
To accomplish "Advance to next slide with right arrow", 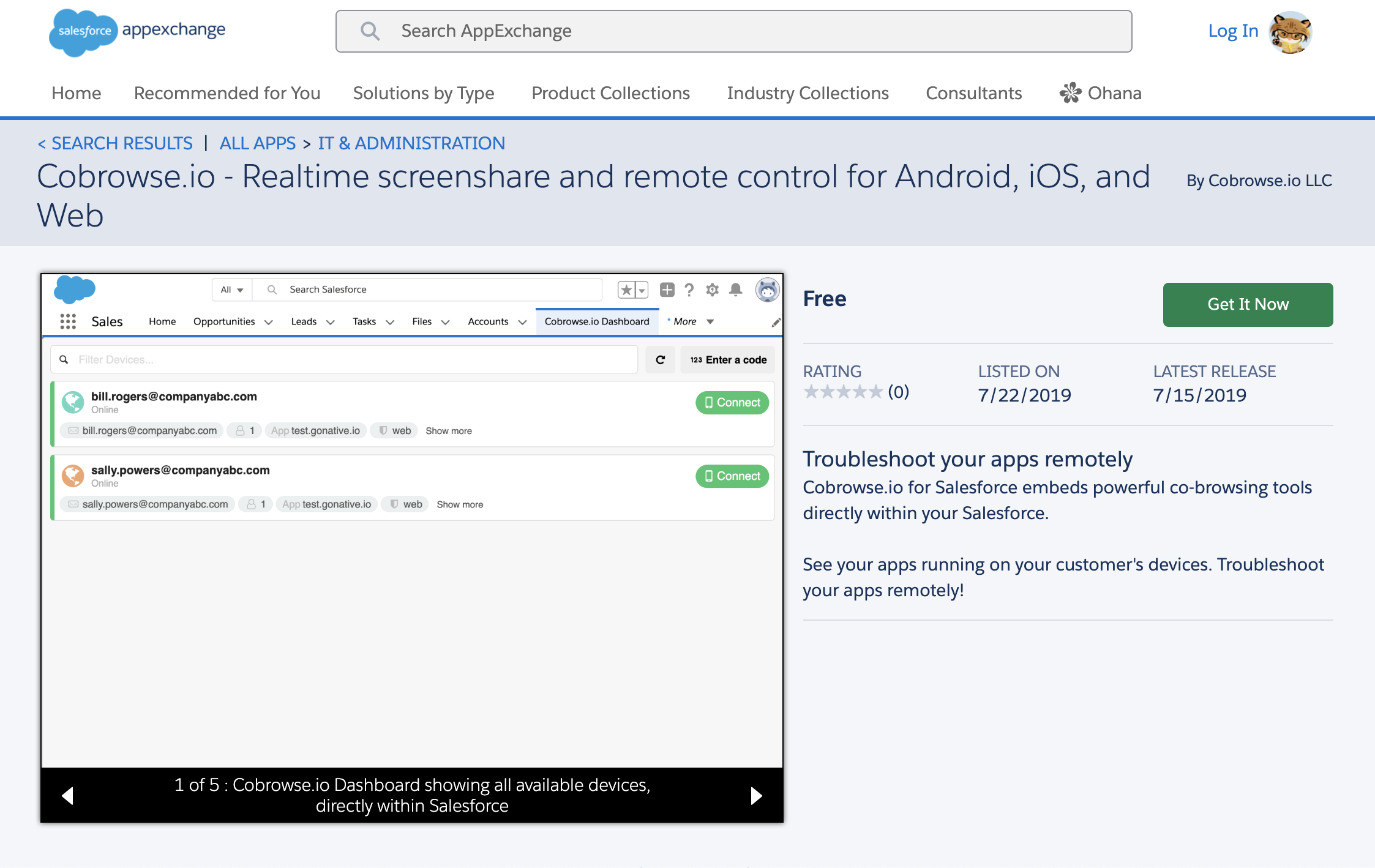I will 757,795.
